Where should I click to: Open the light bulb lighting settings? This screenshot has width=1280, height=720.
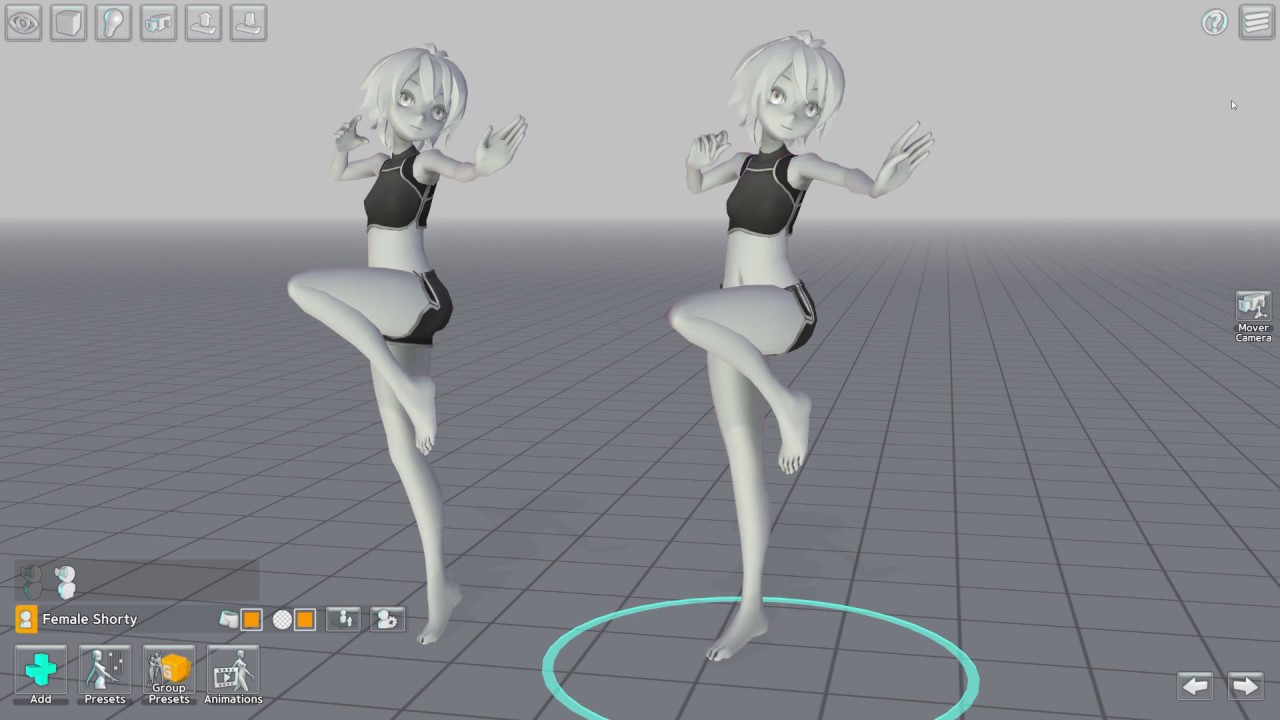[114, 22]
